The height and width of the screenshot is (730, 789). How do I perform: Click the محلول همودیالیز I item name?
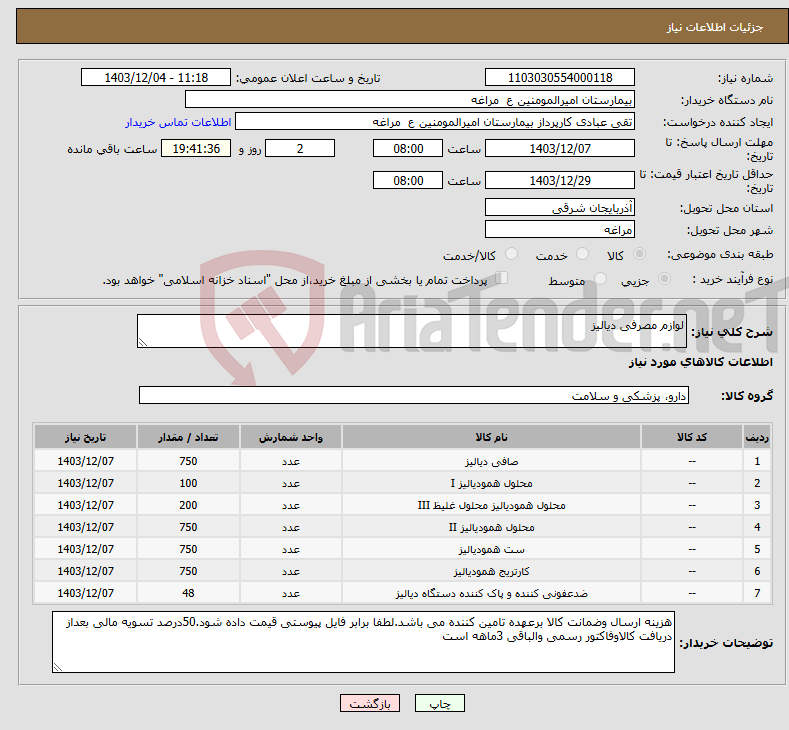click(x=491, y=483)
